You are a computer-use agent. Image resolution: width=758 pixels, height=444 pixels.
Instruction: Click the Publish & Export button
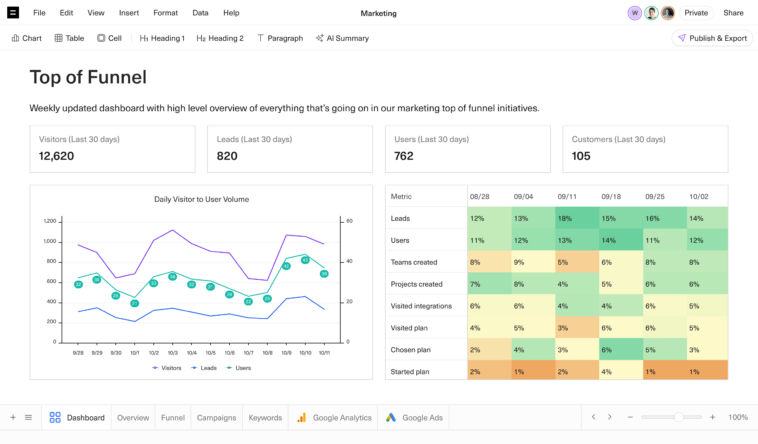(712, 38)
